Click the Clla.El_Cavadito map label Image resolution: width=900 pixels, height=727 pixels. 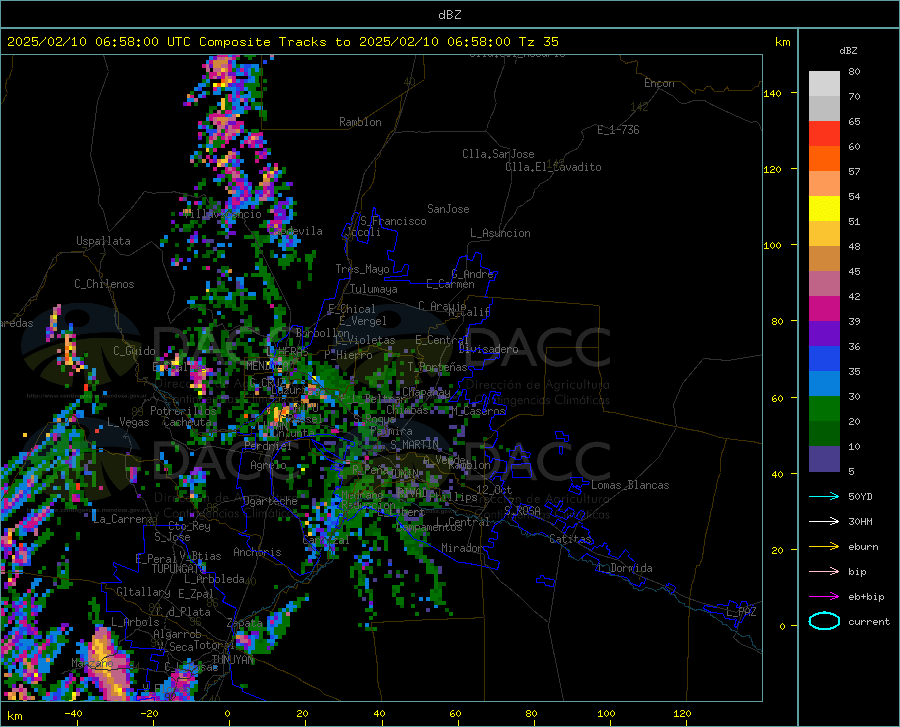(x=553, y=167)
